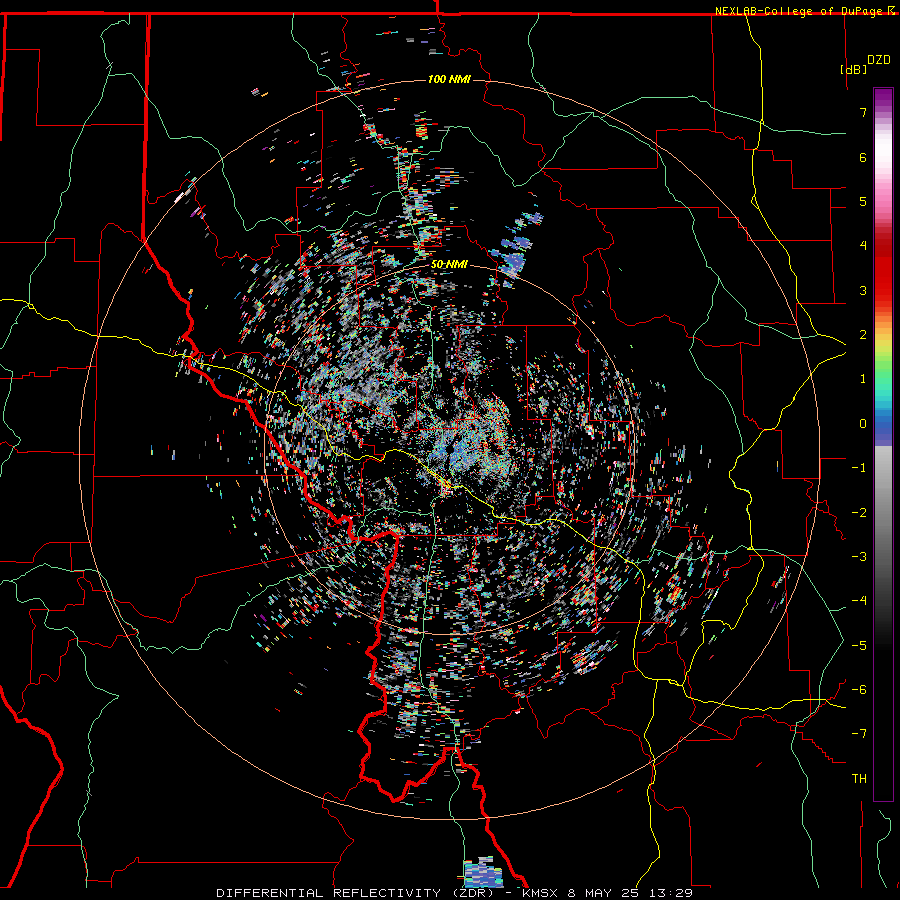Click the positive 1 value on the scale
Image resolution: width=900 pixels, height=900 pixels.
[863, 379]
